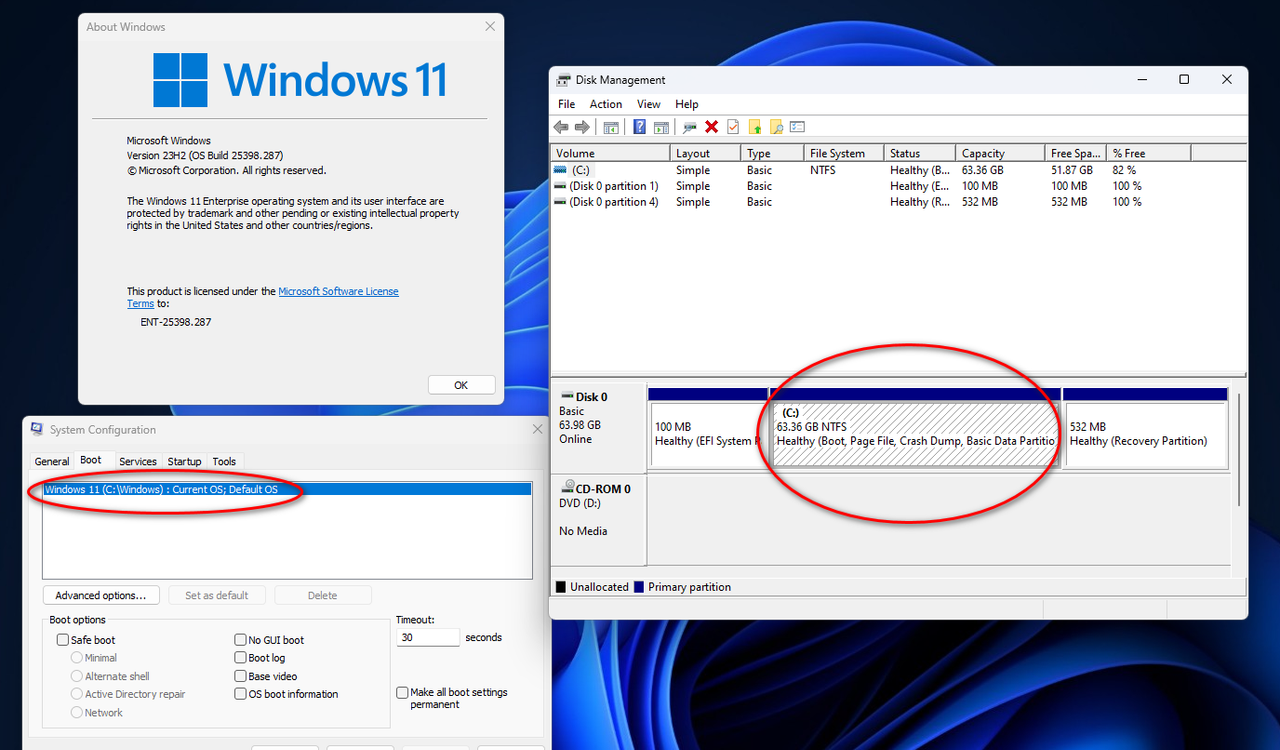
Task: Select the 63.36 GB NTFS (C:) partition block
Action: [x=916, y=434]
